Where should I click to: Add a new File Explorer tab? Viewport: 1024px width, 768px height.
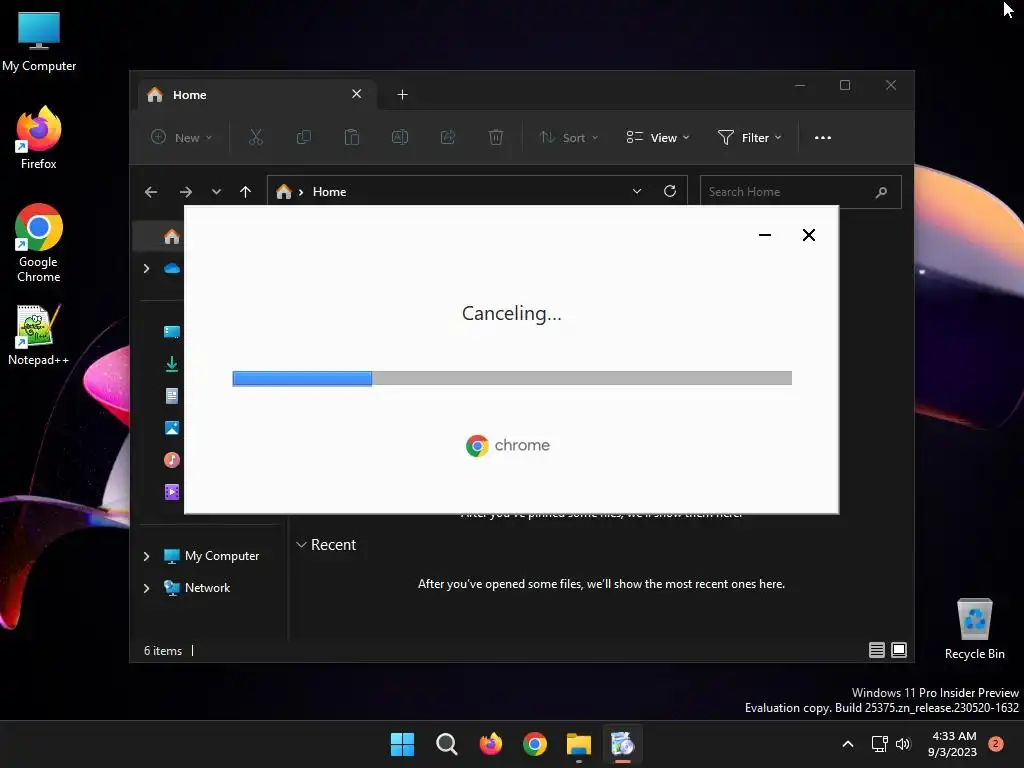coord(402,95)
